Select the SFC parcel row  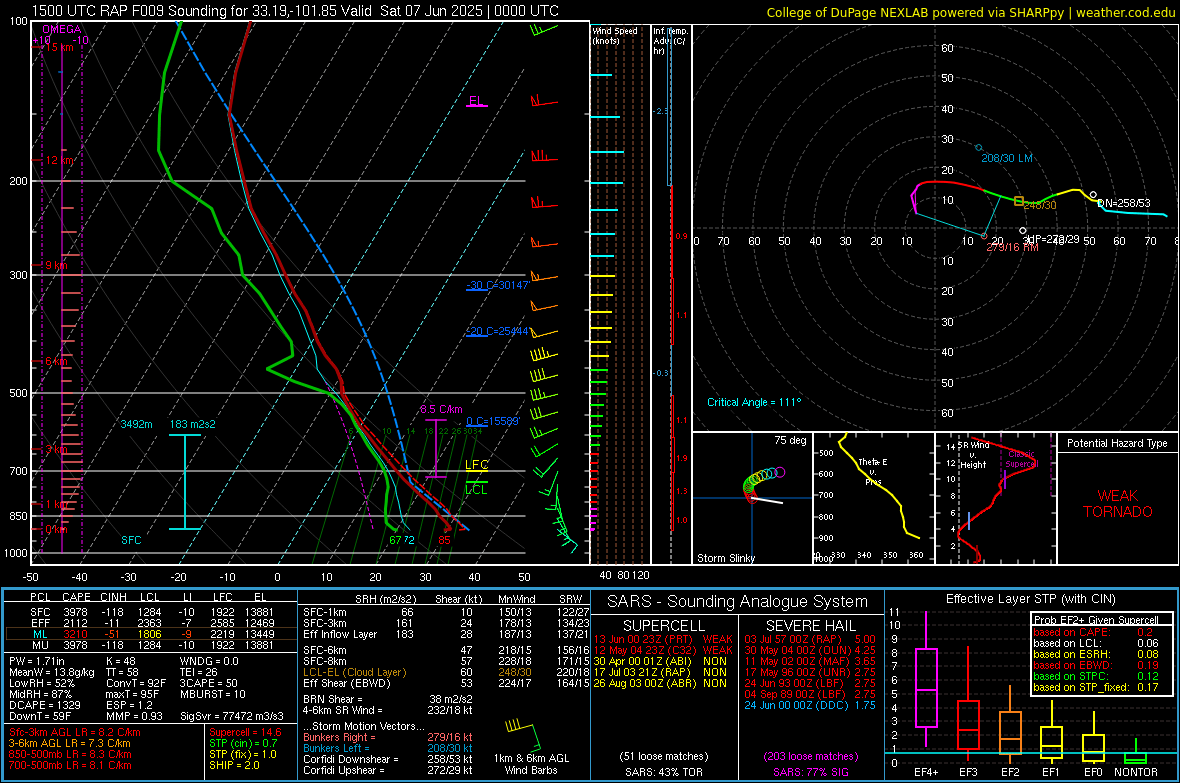pos(151,612)
